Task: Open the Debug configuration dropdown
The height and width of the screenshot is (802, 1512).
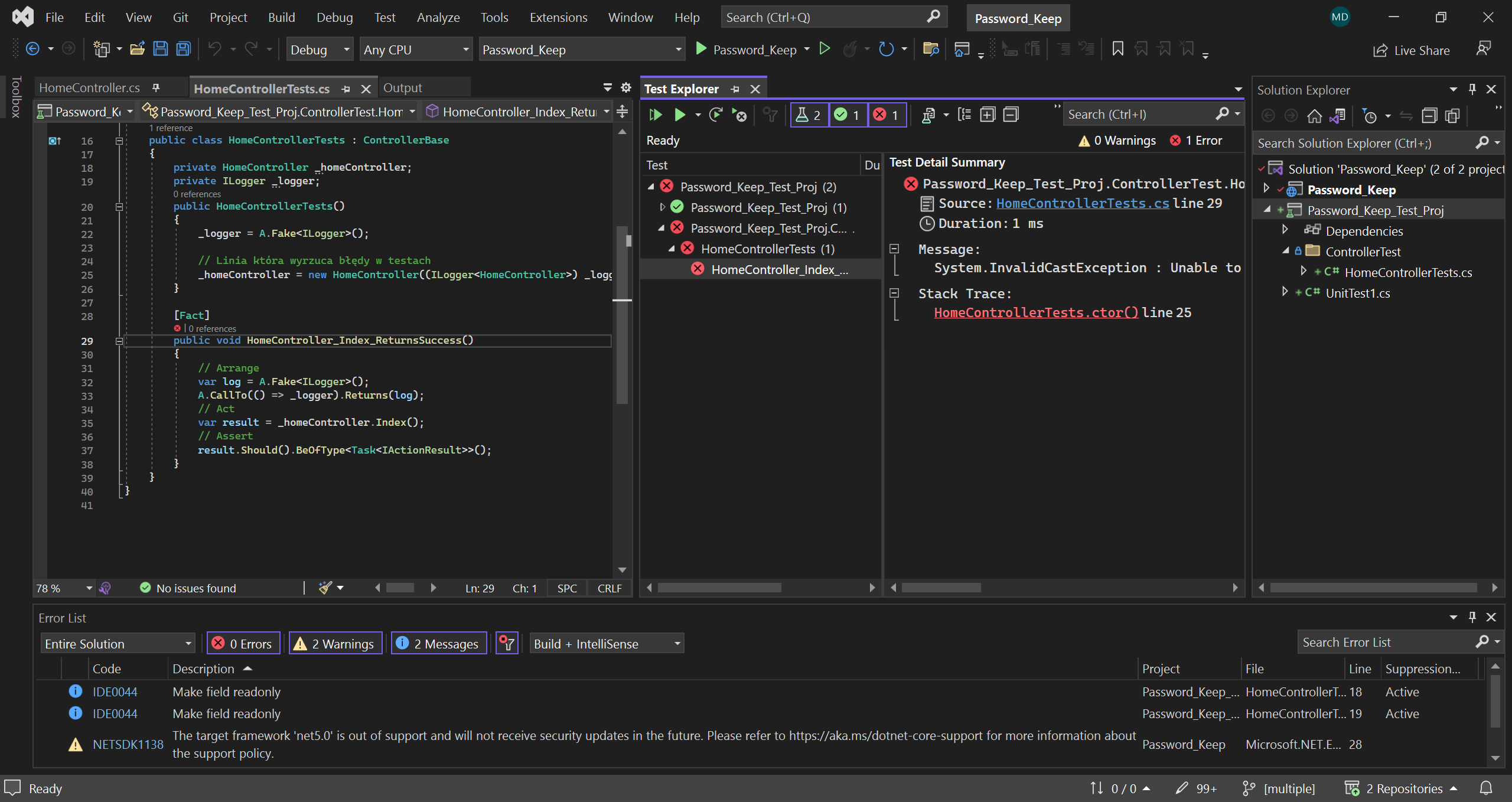Action: pyautogui.click(x=320, y=50)
